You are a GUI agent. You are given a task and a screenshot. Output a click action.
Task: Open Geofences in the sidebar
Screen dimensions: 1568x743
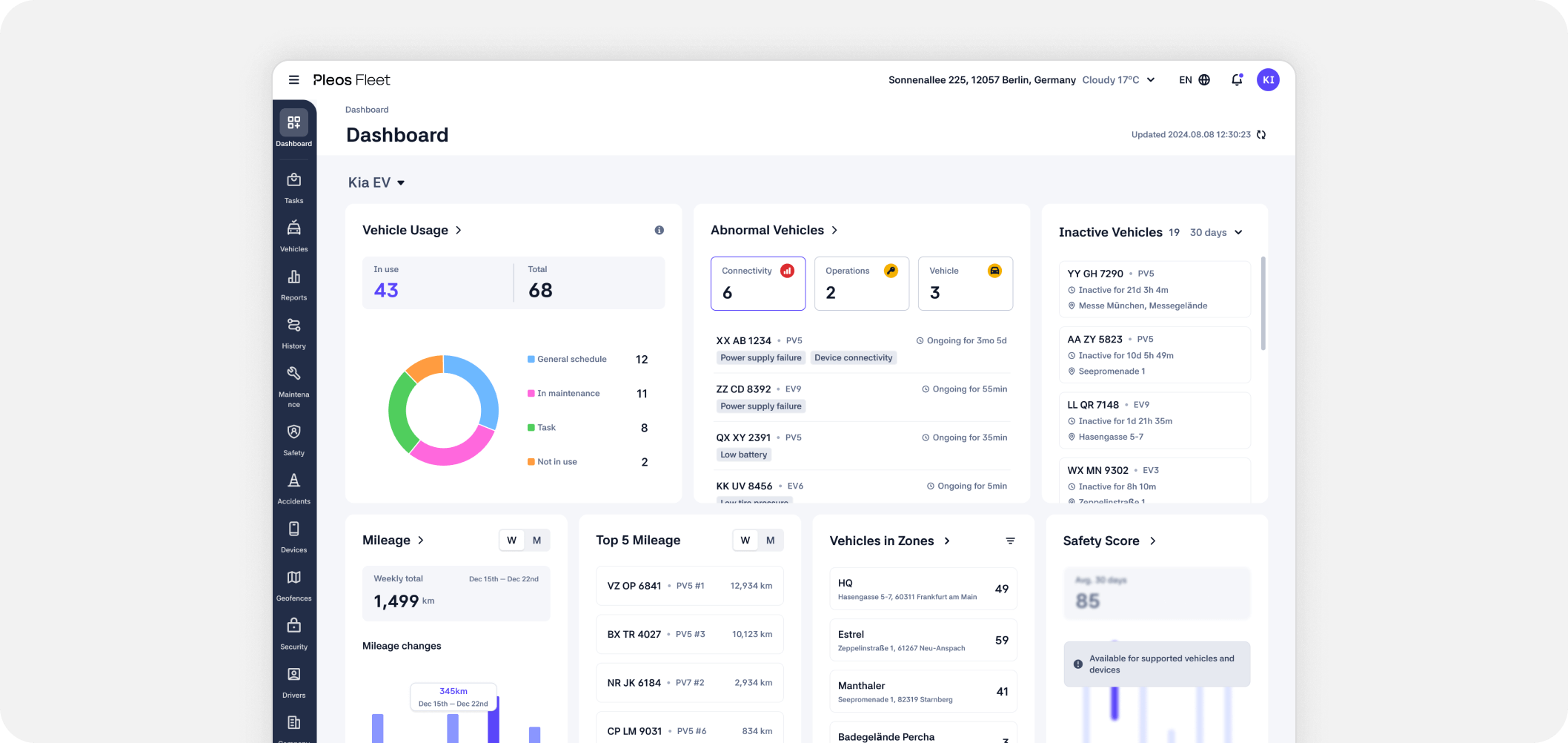click(294, 584)
